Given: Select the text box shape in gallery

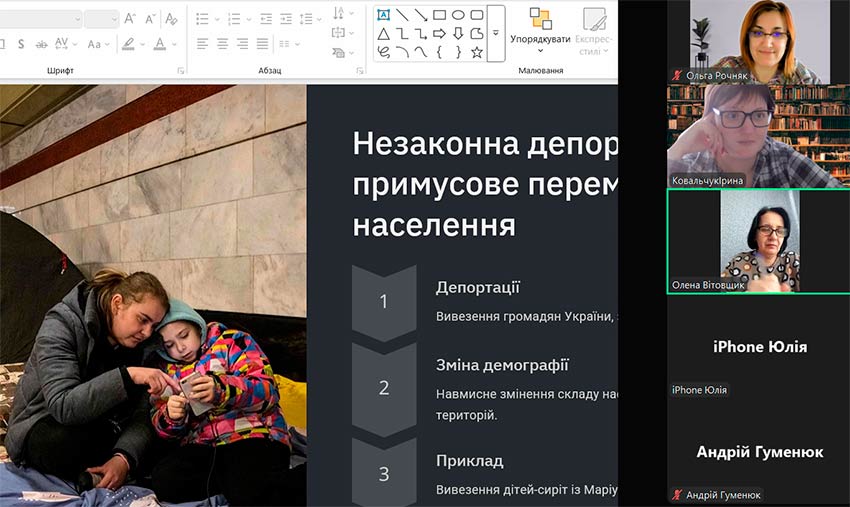Looking at the screenshot, I should click(x=383, y=15).
